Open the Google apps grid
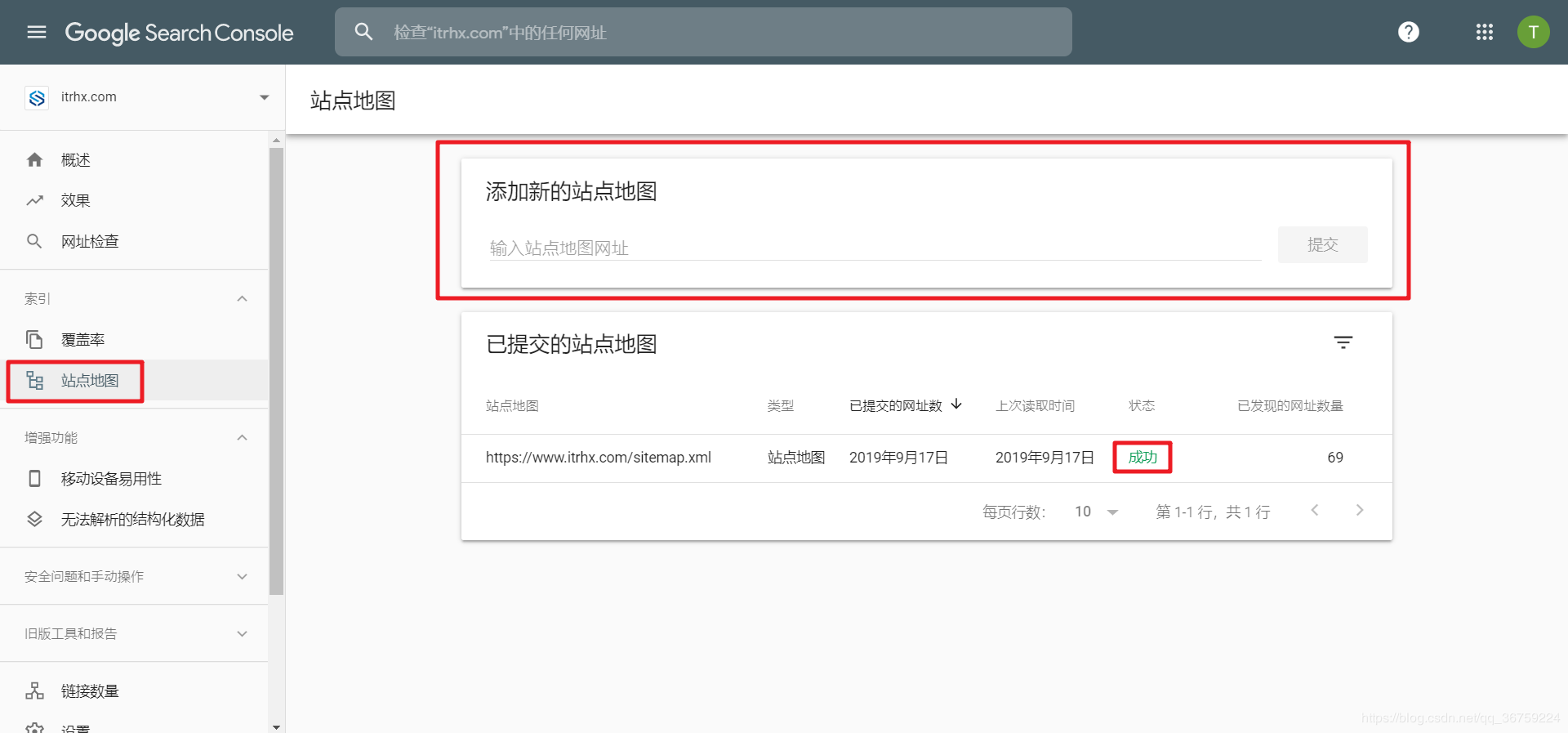The height and width of the screenshot is (733, 1568). point(1485,32)
